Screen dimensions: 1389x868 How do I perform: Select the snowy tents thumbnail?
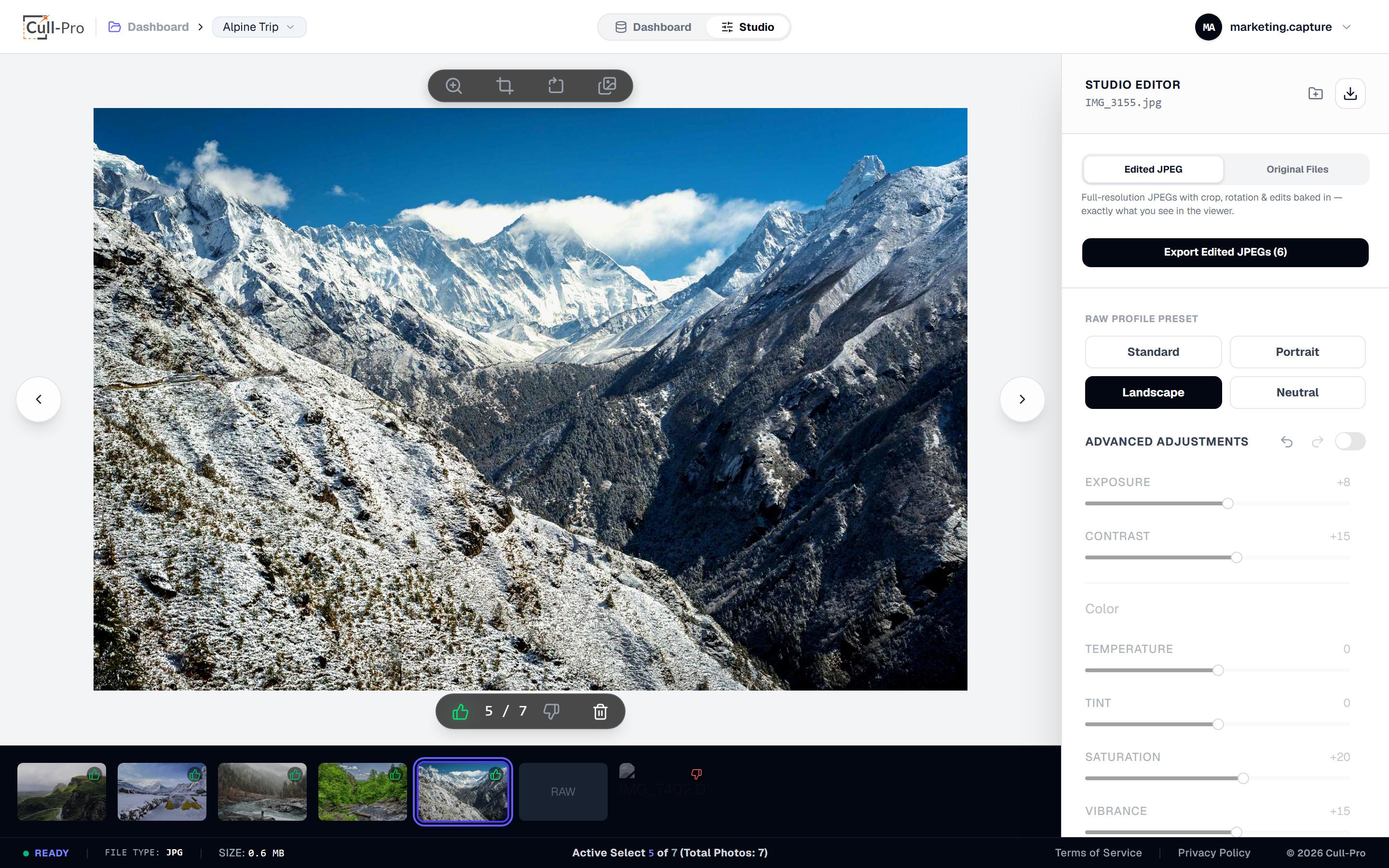162,792
